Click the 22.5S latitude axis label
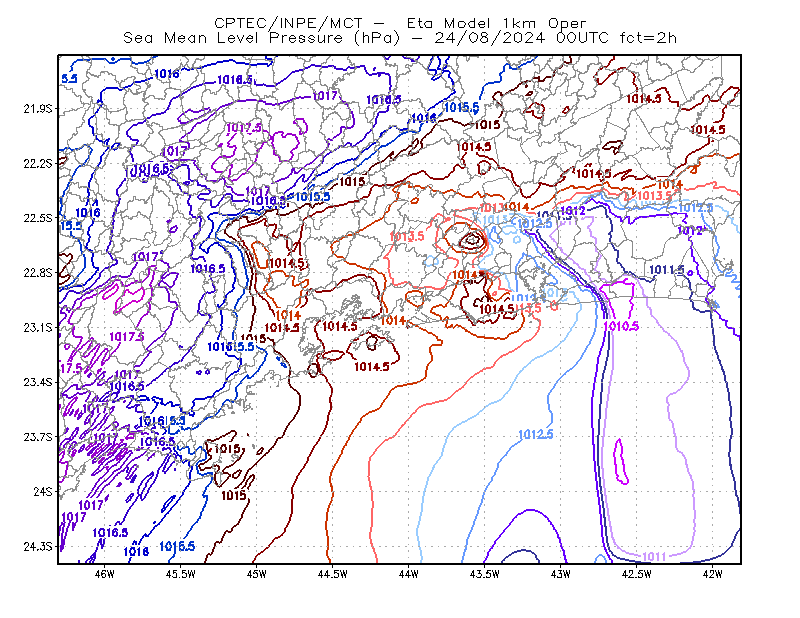 coord(37,218)
